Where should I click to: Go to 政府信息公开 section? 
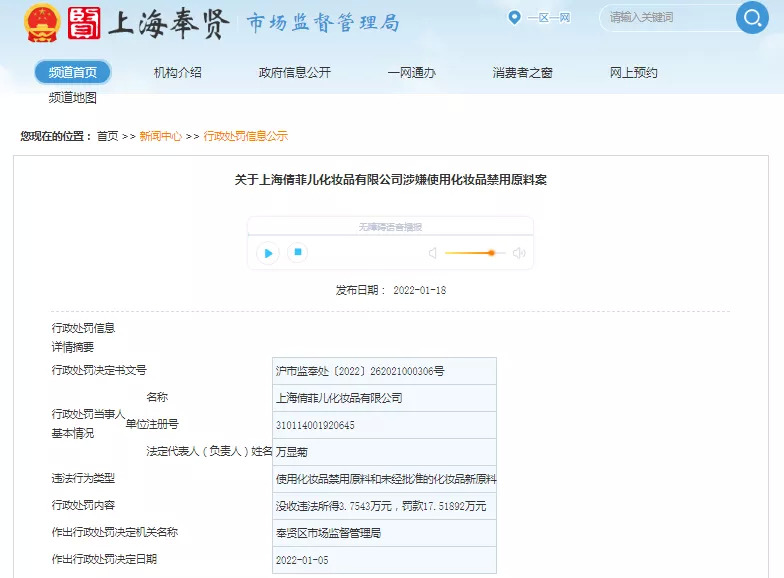coord(294,72)
